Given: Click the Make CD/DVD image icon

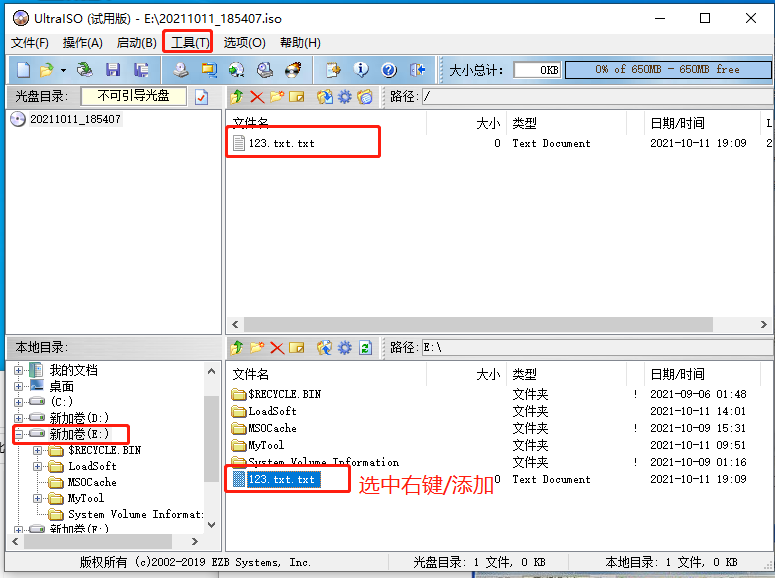Looking at the screenshot, I should (180, 70).
